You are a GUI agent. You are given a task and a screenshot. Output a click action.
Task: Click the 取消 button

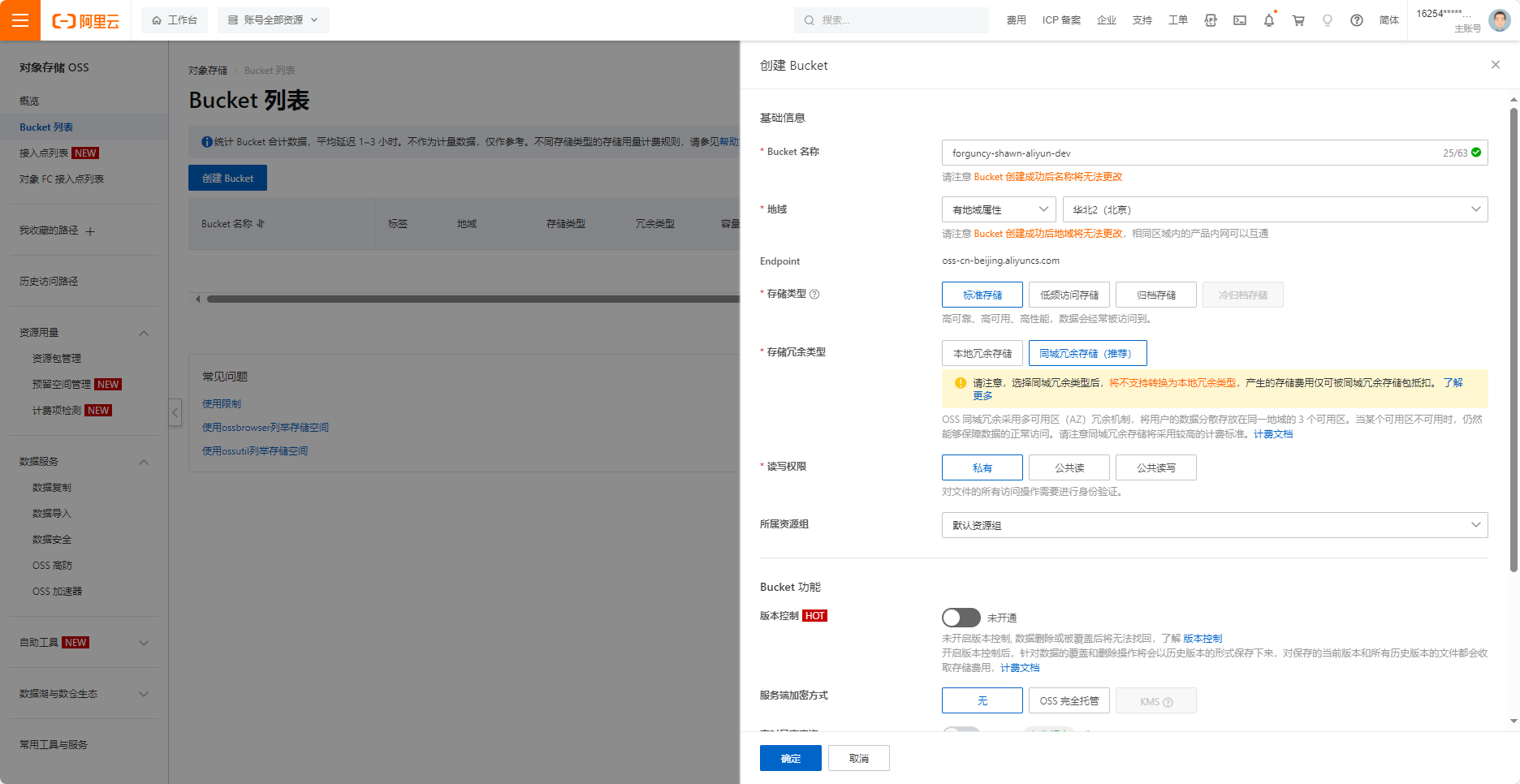tap(859, 758)
